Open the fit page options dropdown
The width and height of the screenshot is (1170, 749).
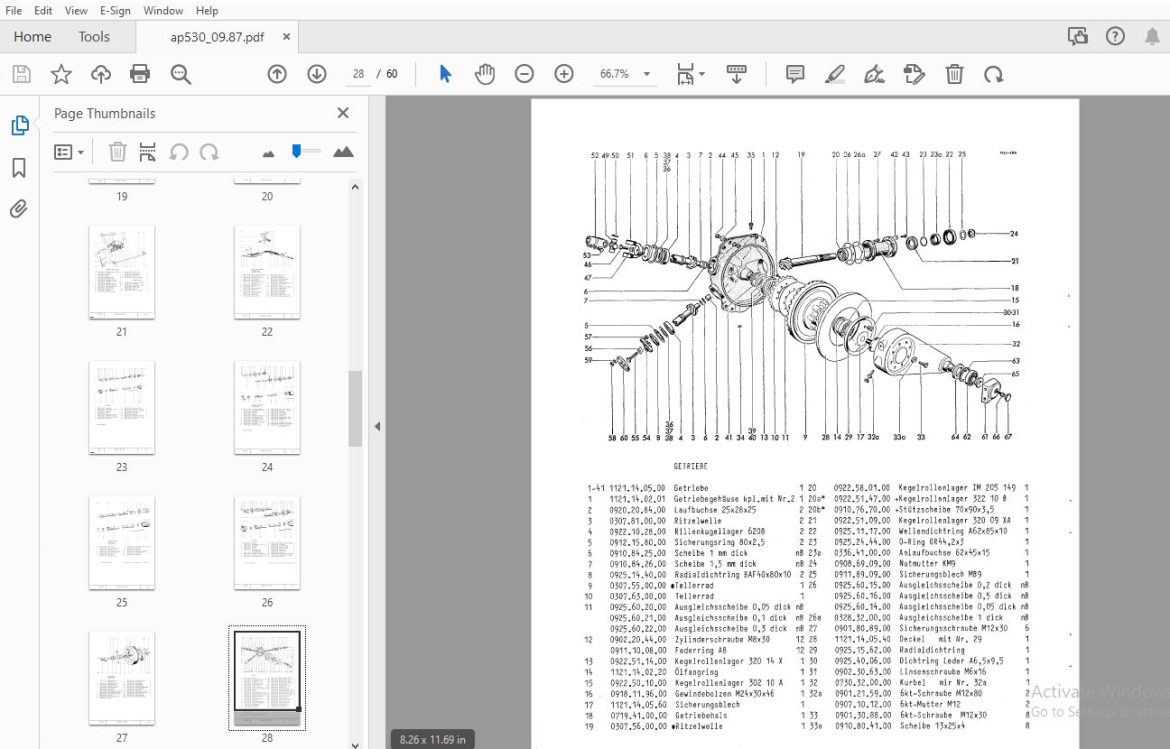tap(690, 74)
